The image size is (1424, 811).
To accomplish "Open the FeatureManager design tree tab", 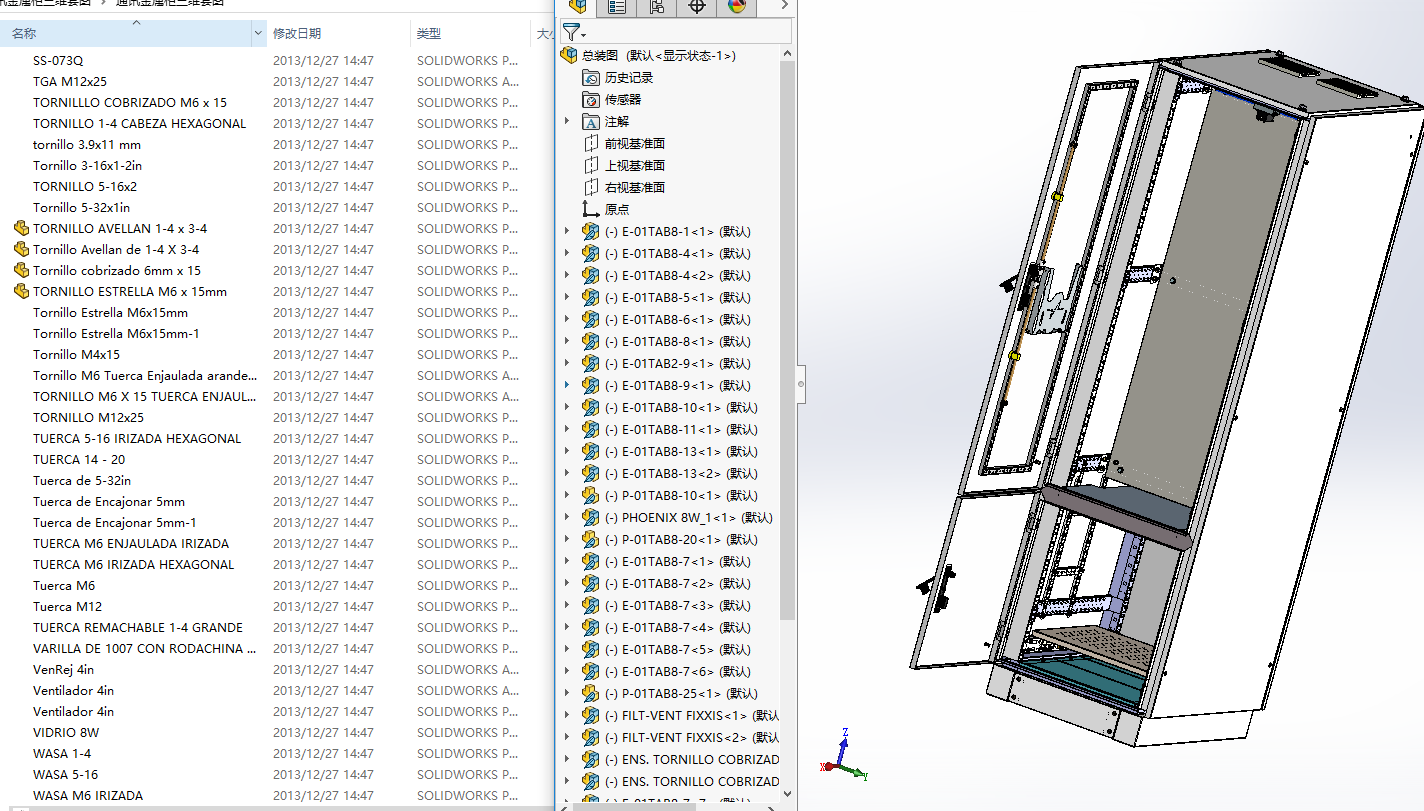I will [x=577, y=7].
